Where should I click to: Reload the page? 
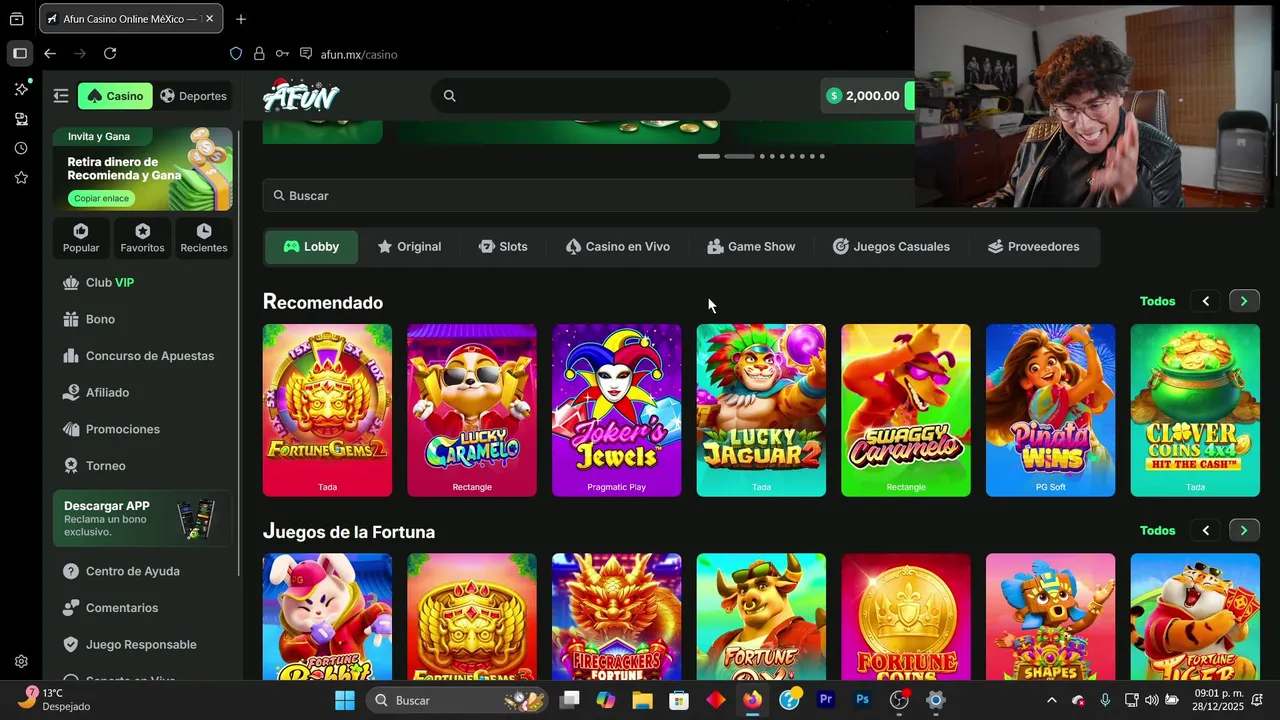(110, 54)
